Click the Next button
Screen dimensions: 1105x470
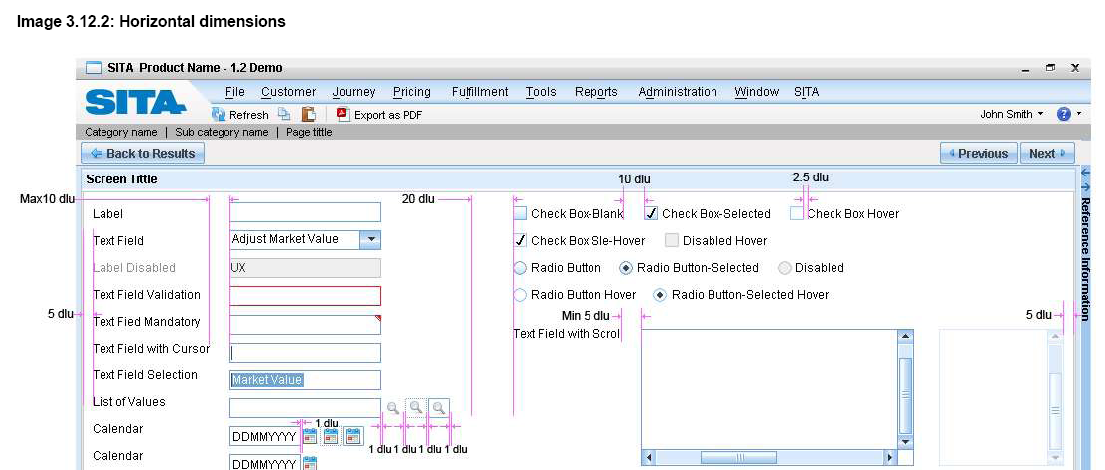coord(1047,154)
